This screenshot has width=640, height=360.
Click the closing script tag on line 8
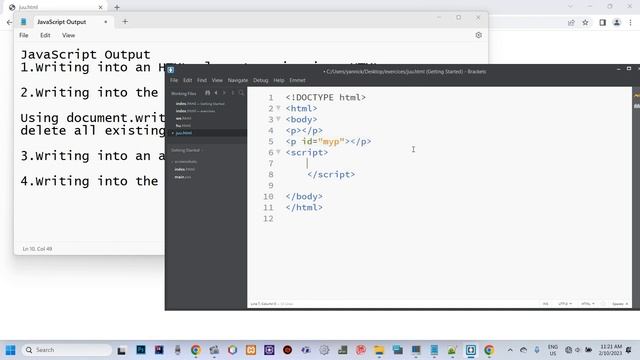click(x=331, y=175)
